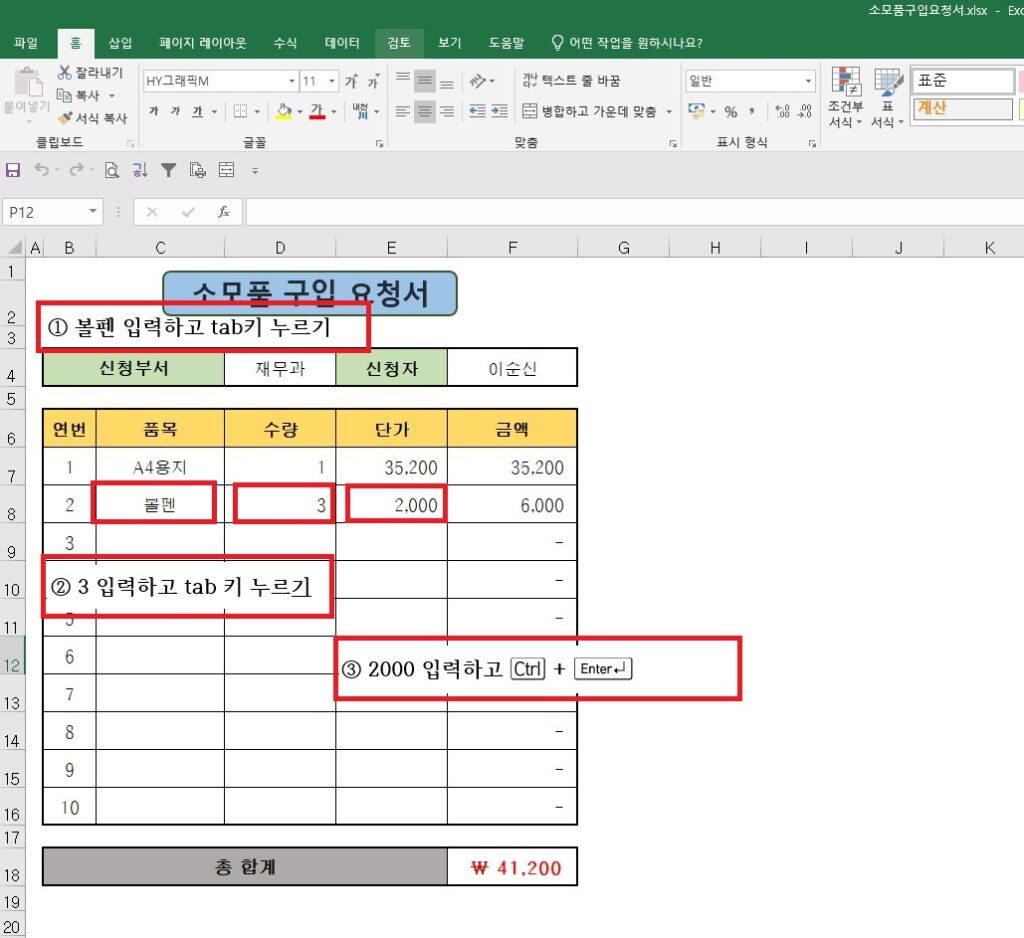
Task: Toggle right horizontal alignment
Action: pos(447,111)
